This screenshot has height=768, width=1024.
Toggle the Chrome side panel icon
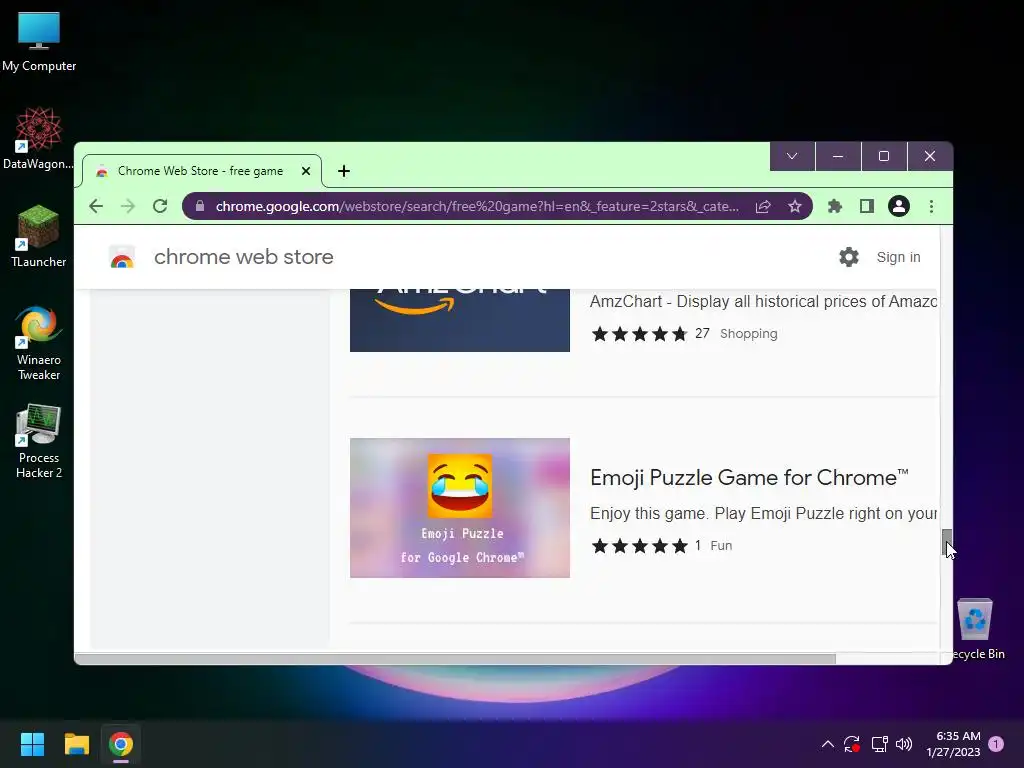point(867,206)
